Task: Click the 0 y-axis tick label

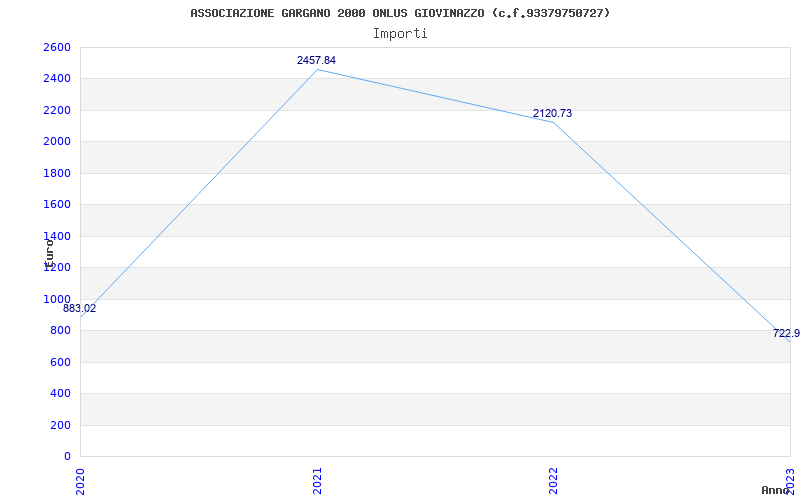Action: [x=67, y=456]
